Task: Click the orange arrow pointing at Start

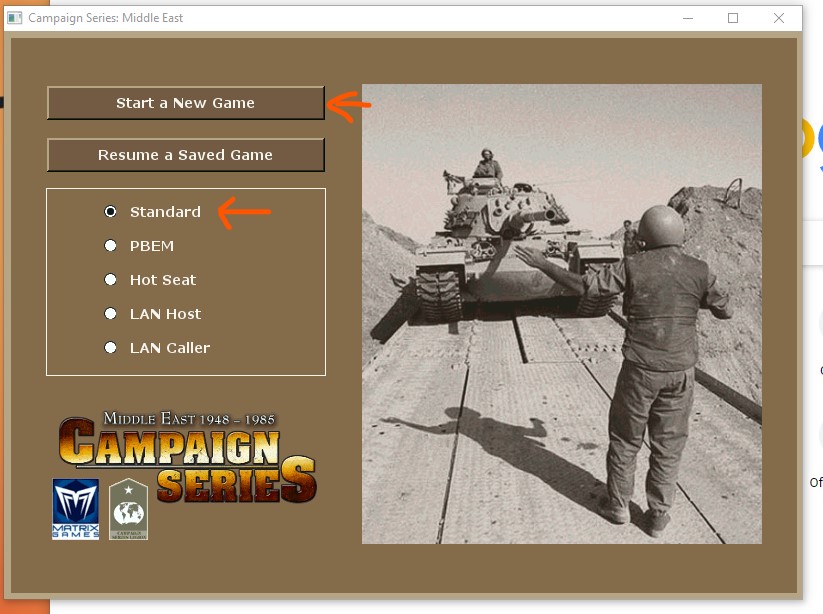Action: [352, 103]
